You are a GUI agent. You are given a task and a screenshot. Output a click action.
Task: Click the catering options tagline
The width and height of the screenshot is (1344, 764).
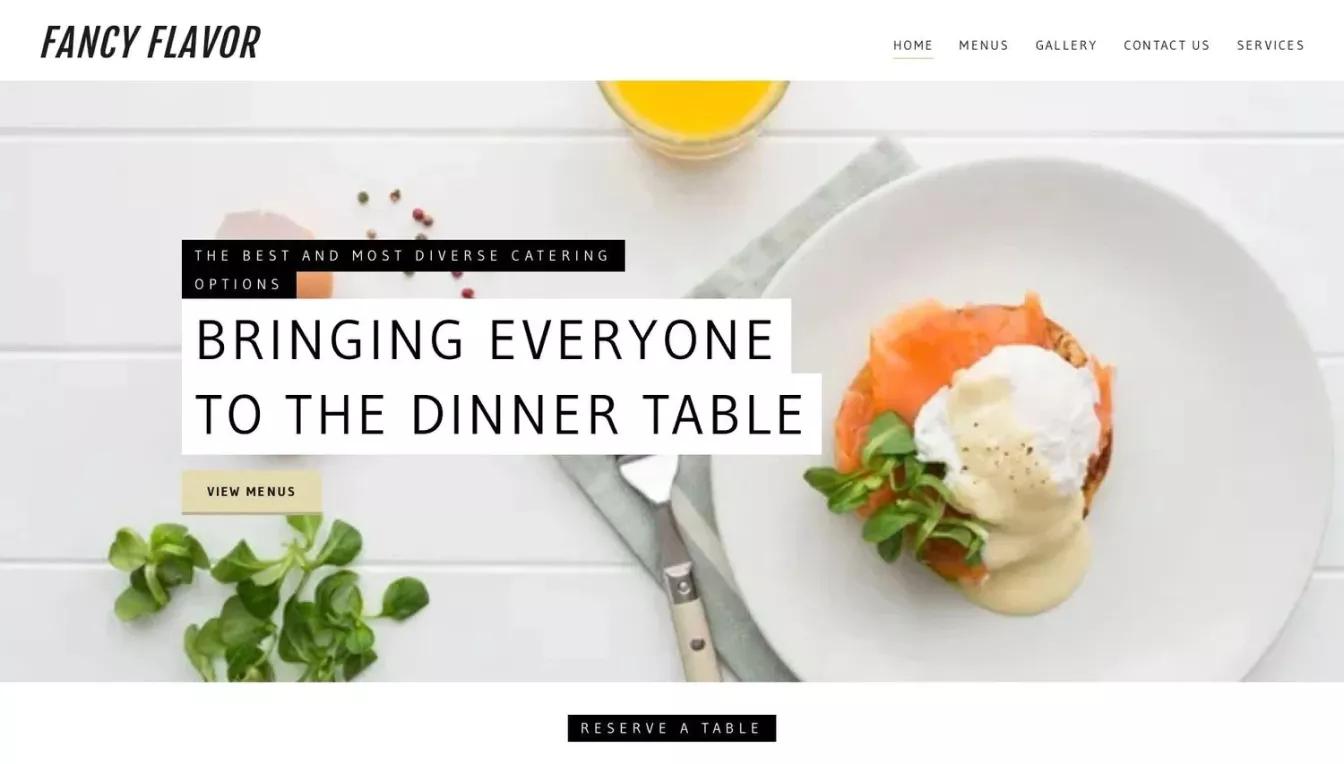[x=403, y=269]
